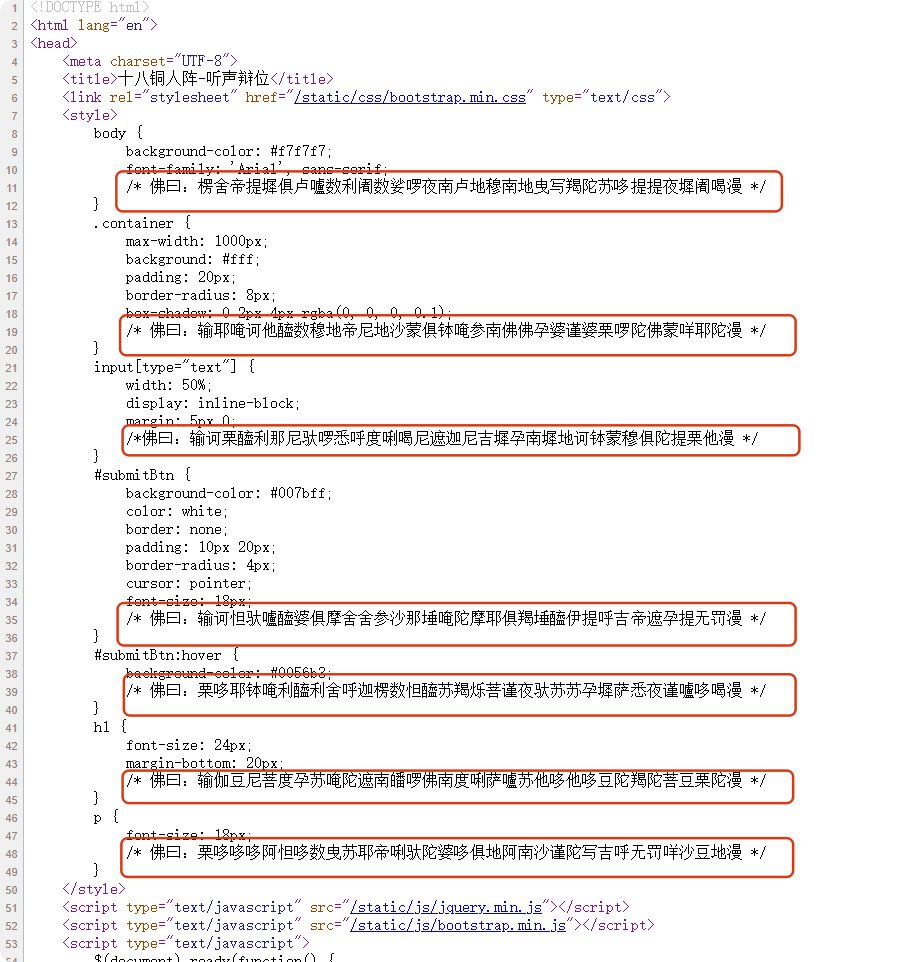Click the 佛曰 comment on line 25
This screenshot has height=962, width=907.
pyautogui.click(x=442, y=439)
